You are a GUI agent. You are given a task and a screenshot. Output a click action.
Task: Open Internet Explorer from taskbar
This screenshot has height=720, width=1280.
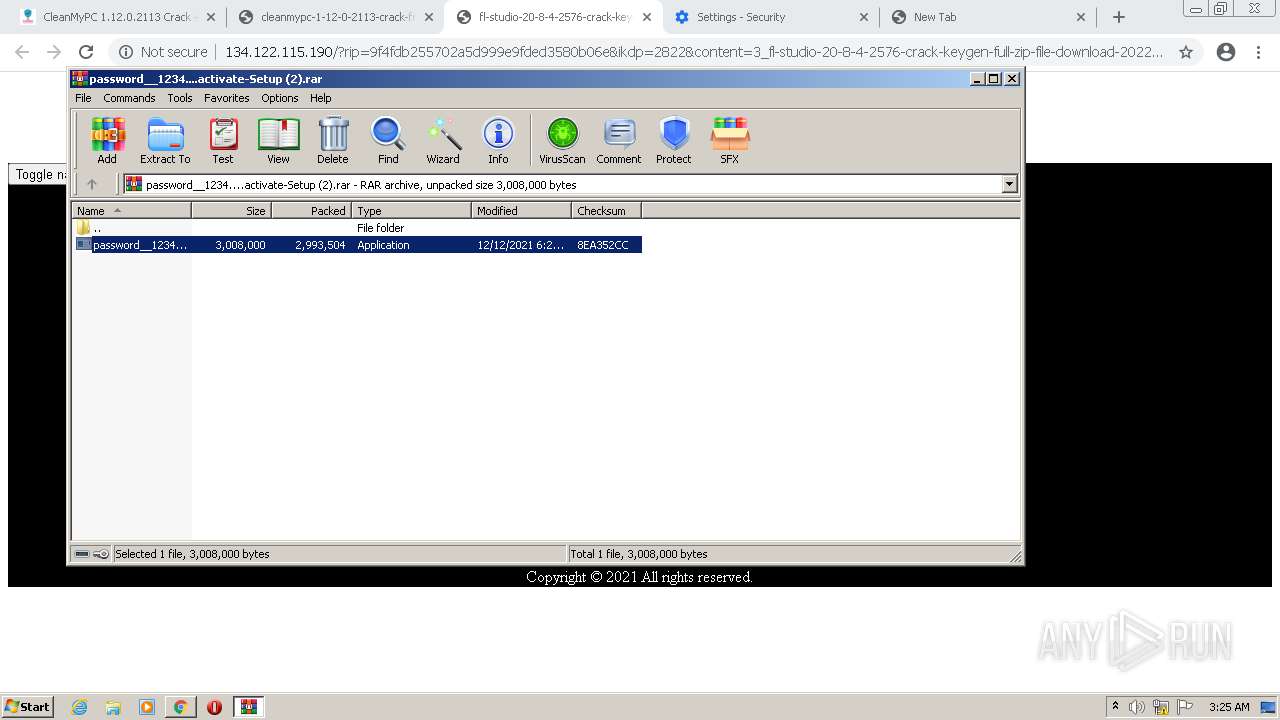80,707
